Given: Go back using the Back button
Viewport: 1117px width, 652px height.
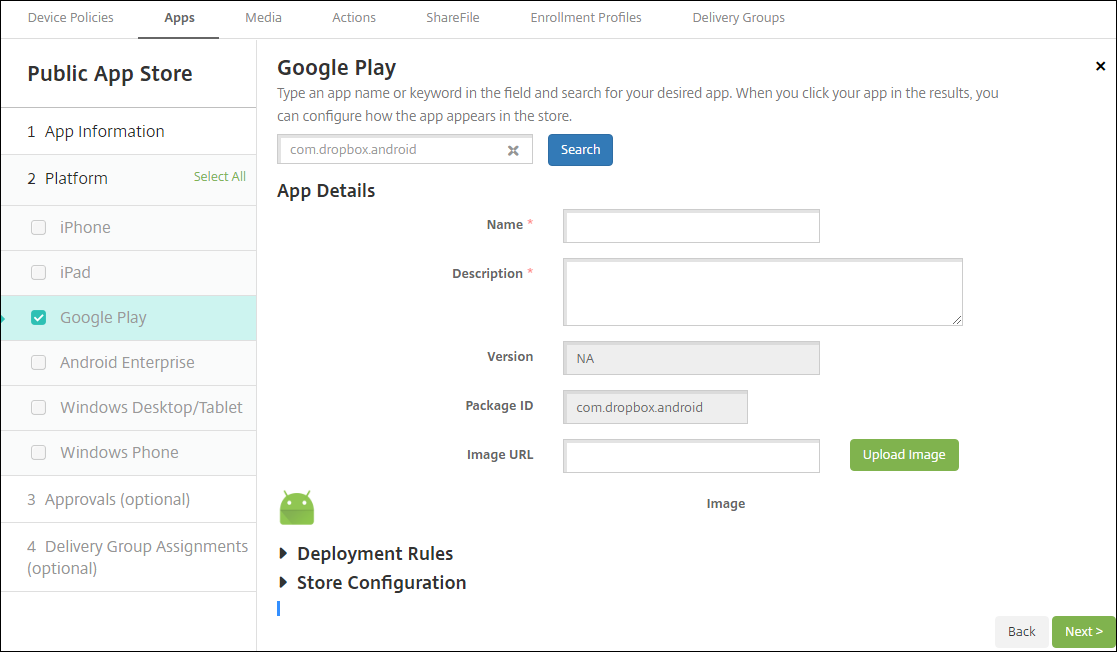Looking at the screenshot, I should [x=1021, y=632].
